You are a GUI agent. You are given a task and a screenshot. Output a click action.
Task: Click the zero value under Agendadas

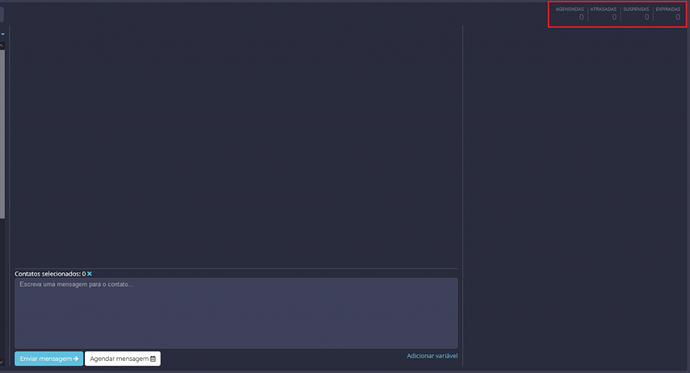click(x=581, y=17)
